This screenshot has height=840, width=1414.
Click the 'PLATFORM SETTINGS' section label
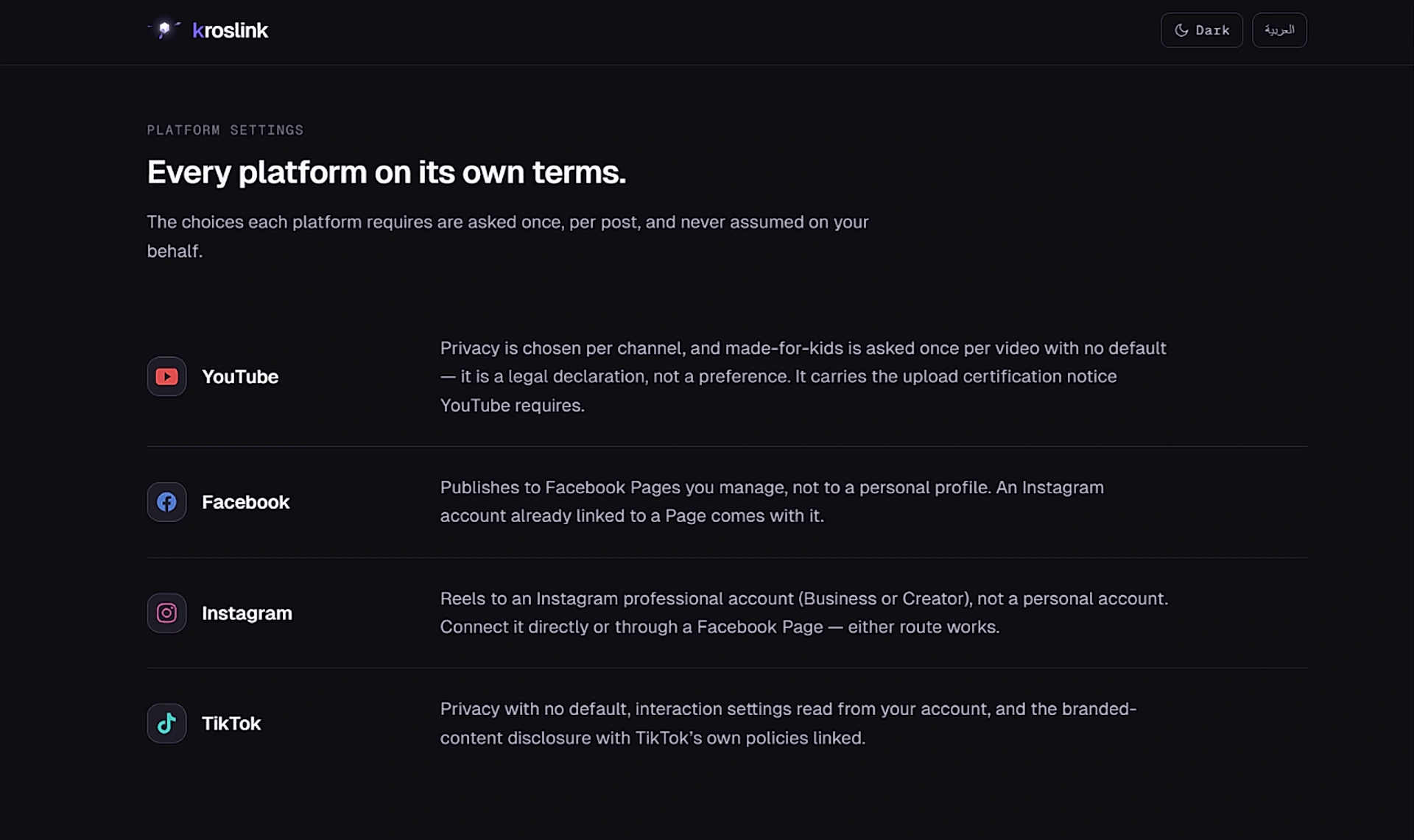[x=225, y=130]
